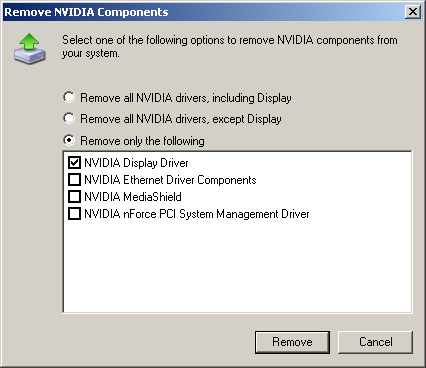Enable NVIDIA nForce PCI System Management Driver
The width and height of the screenshot is (426, 368).
pyautogui.click(x=74, y=214)
